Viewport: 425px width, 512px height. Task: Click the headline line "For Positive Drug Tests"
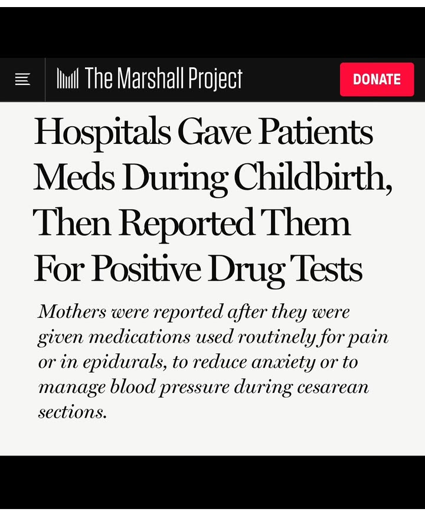tap(198, 269)
